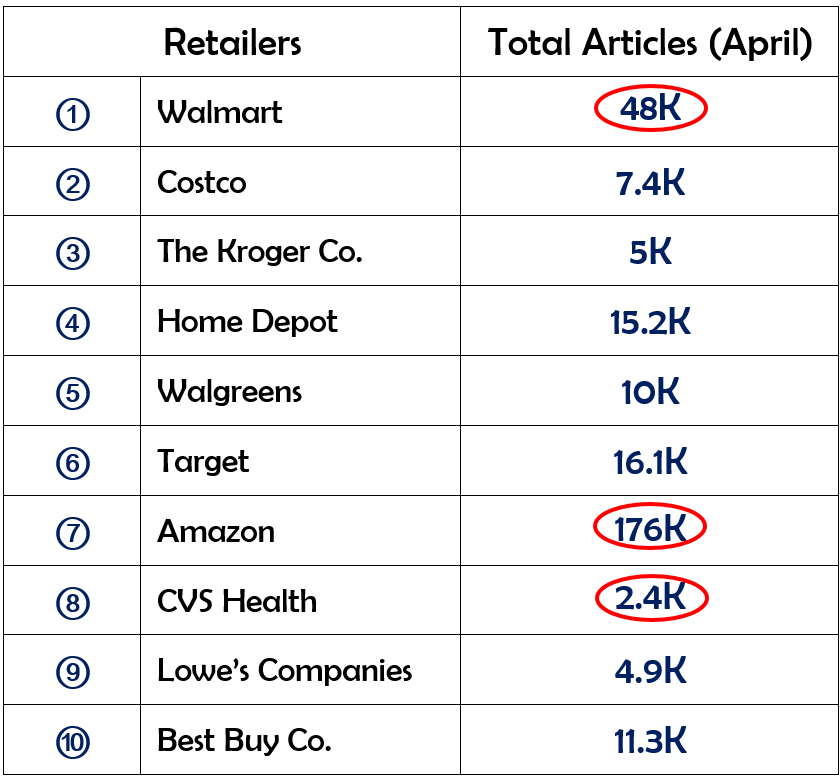Click the red-circled 48K value
The image size is (840, 776).
(650, 109)
